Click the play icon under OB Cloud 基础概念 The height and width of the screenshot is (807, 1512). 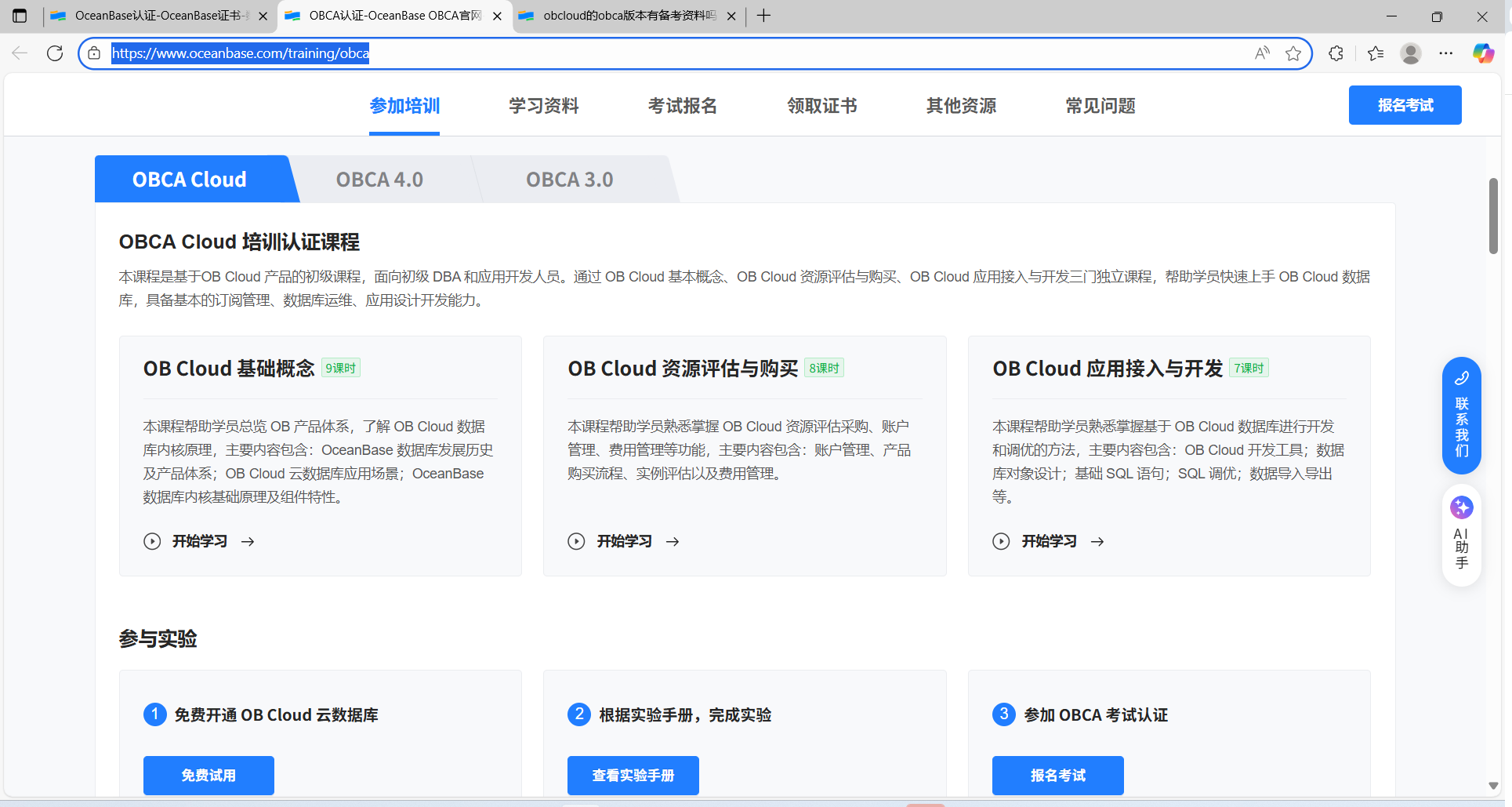coord(152,541)
